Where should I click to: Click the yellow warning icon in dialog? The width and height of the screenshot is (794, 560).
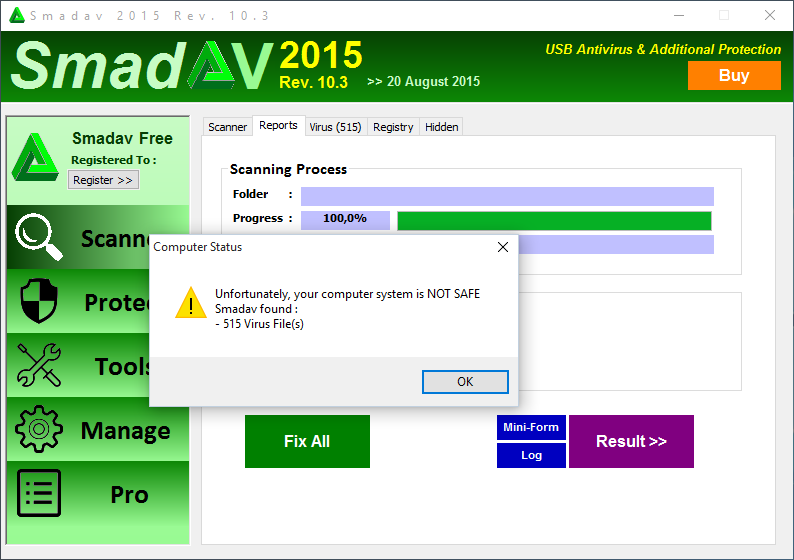[191, 303]
